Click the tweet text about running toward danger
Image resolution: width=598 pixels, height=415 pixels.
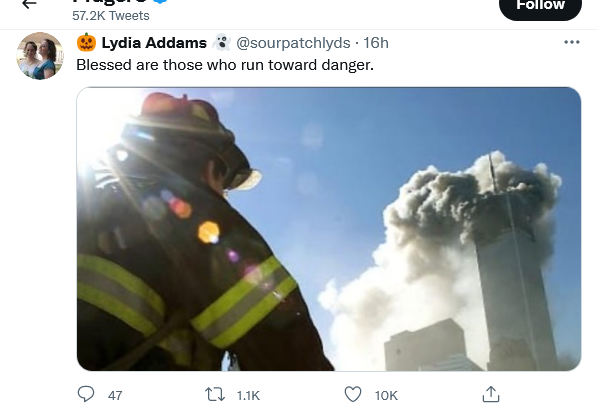(x=225, y=65)
